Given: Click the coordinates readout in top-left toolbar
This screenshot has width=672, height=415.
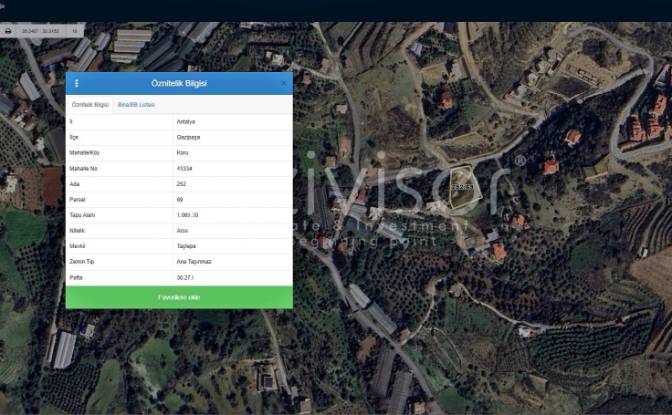Looking at the screenshot, I should (x=41, y=31).
